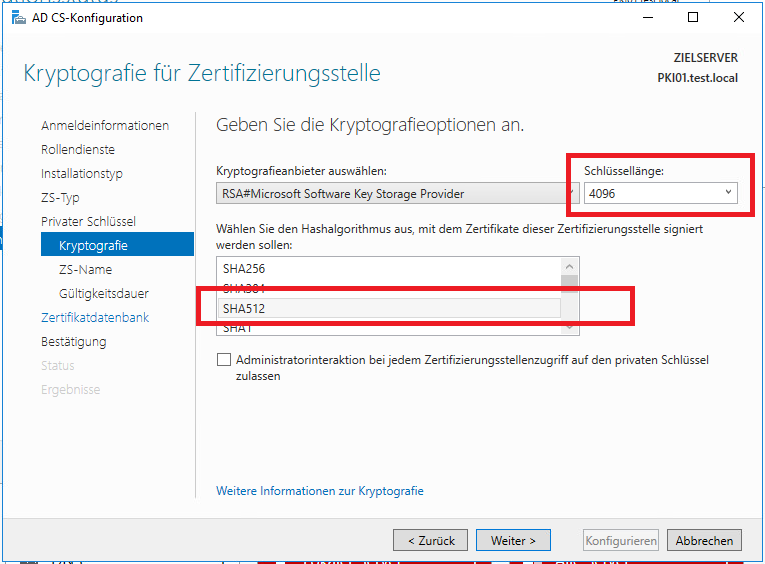The height and width of the screenshot is (564, 765).
Task: Select SHA512 in the hash list
Action: coord(244,308)
